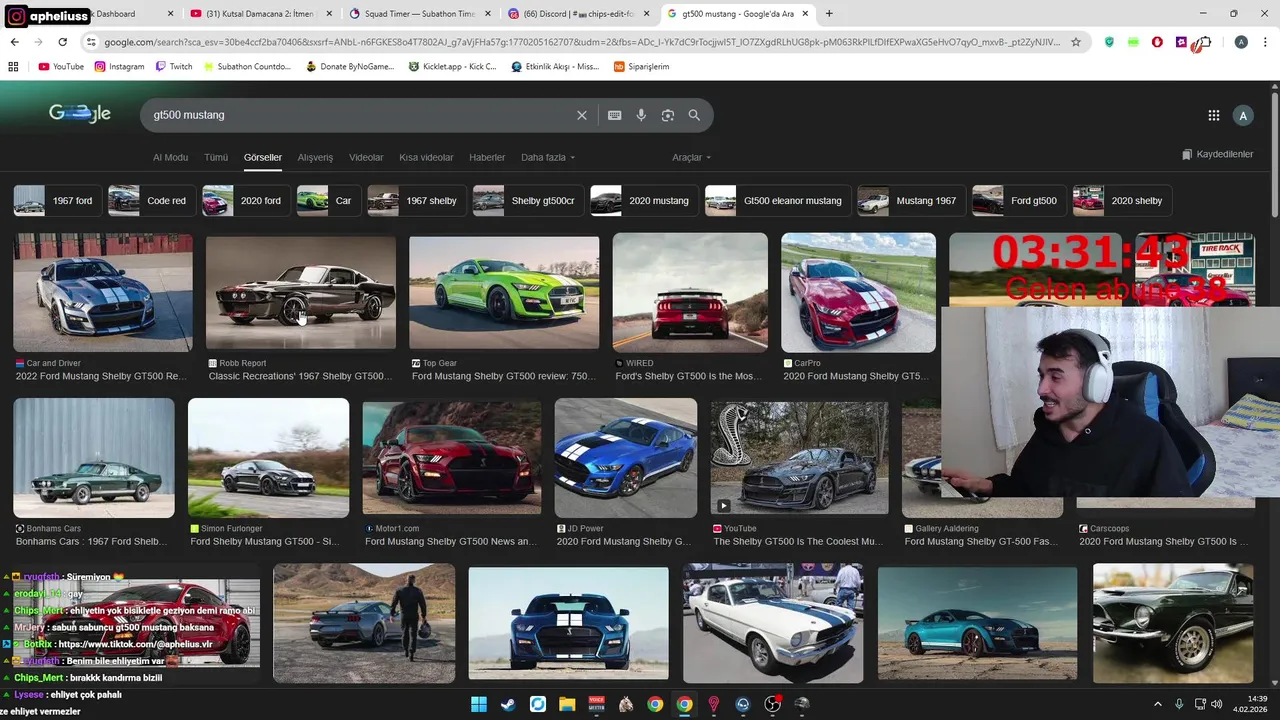Start voice search with the microphone icon
This screenshot has width=1280, height=720.
641,115
